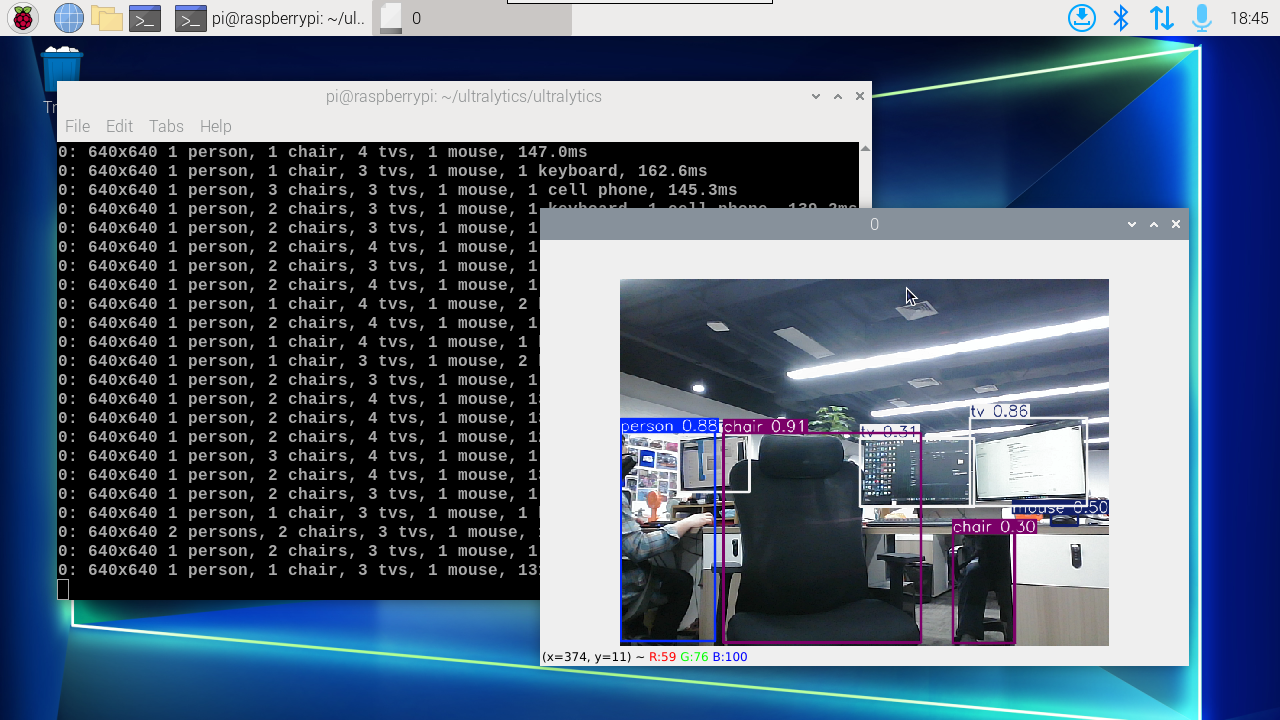Click the red "R:59" status value
This screenshot has width=1280, height=720.
(x=662, y=657)
